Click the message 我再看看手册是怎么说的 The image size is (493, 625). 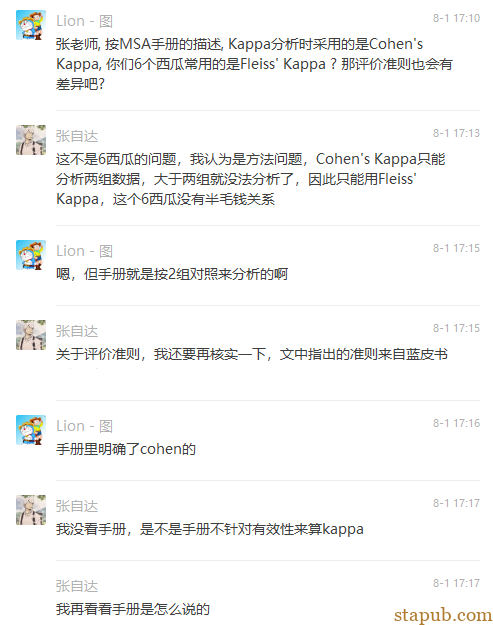pyautogui.click(x=133, y=609)
